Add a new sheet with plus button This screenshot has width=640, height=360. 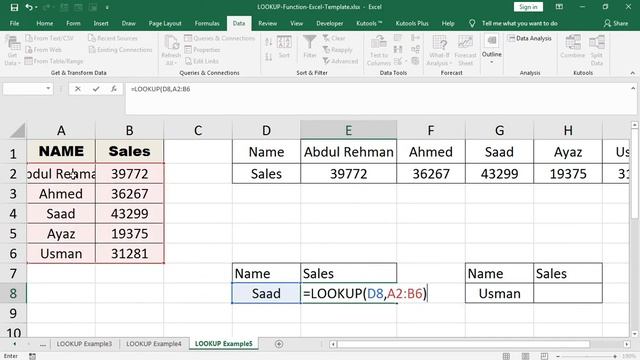click(x=279, y=344)
